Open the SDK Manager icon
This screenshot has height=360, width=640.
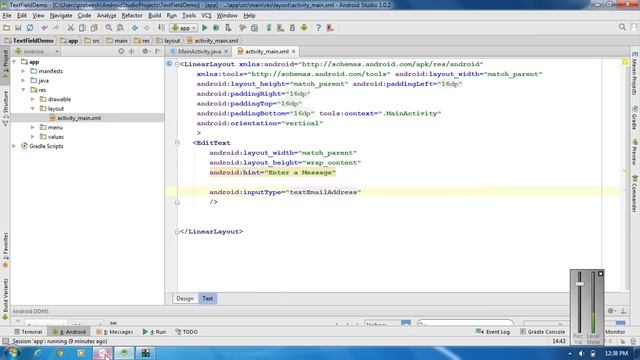click(x=292, y=28)
